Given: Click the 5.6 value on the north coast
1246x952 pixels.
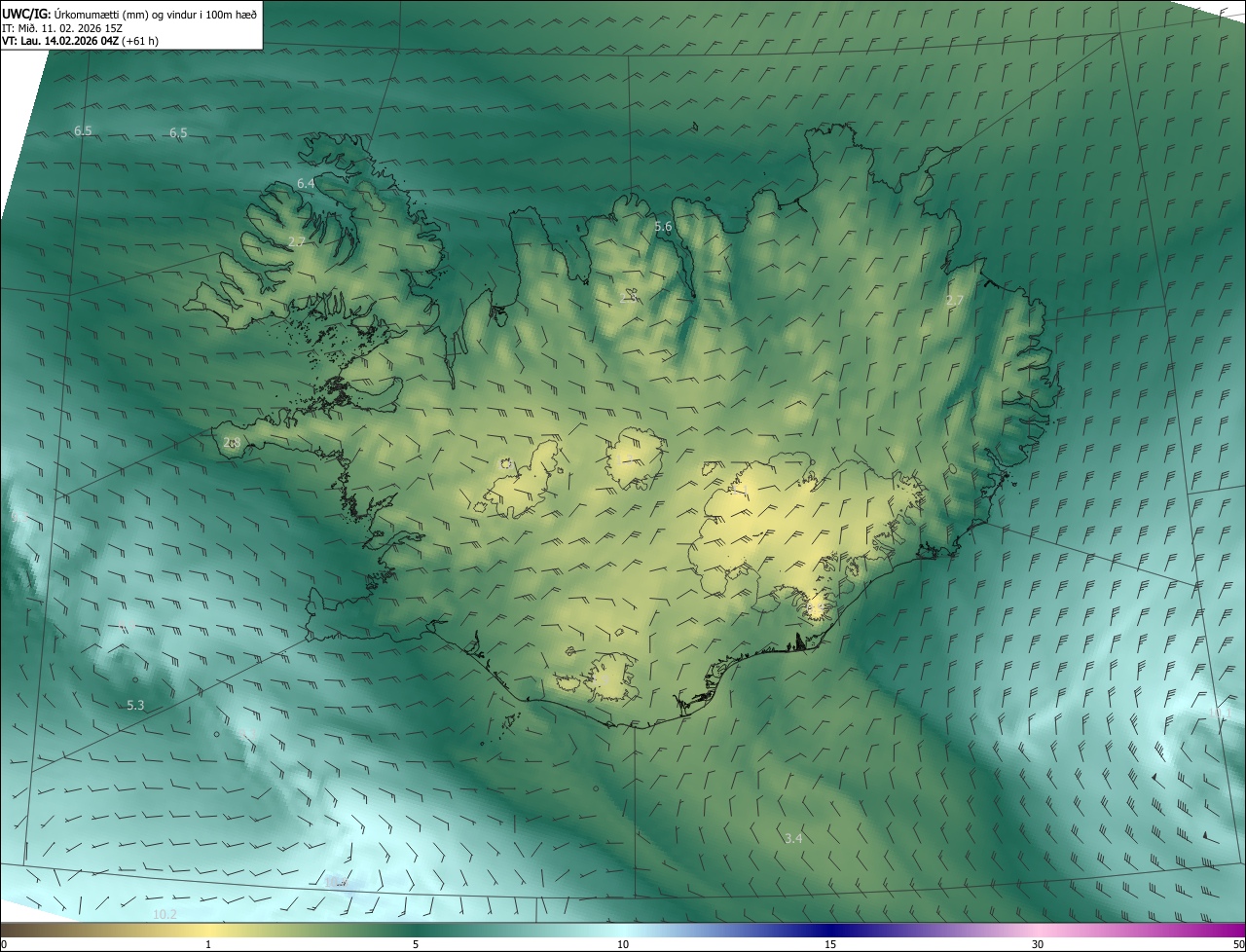Looking at the screenshot, I should [x=663, y=227].
